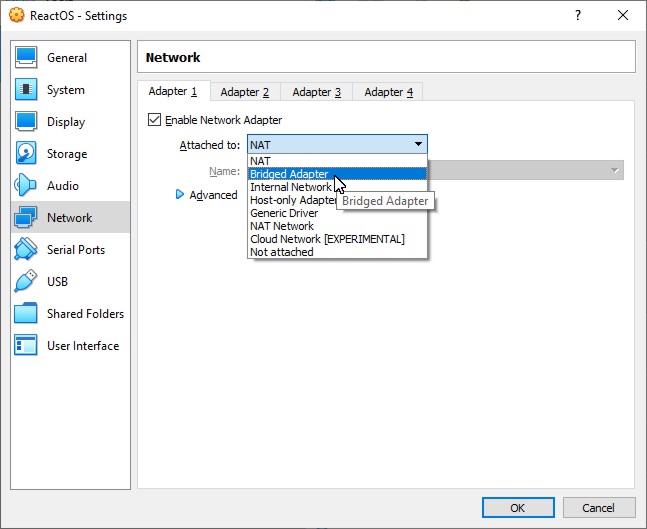The image size is (647, 529).
Task: Open the Serial Ports connector icon
Action: point(26,249)
